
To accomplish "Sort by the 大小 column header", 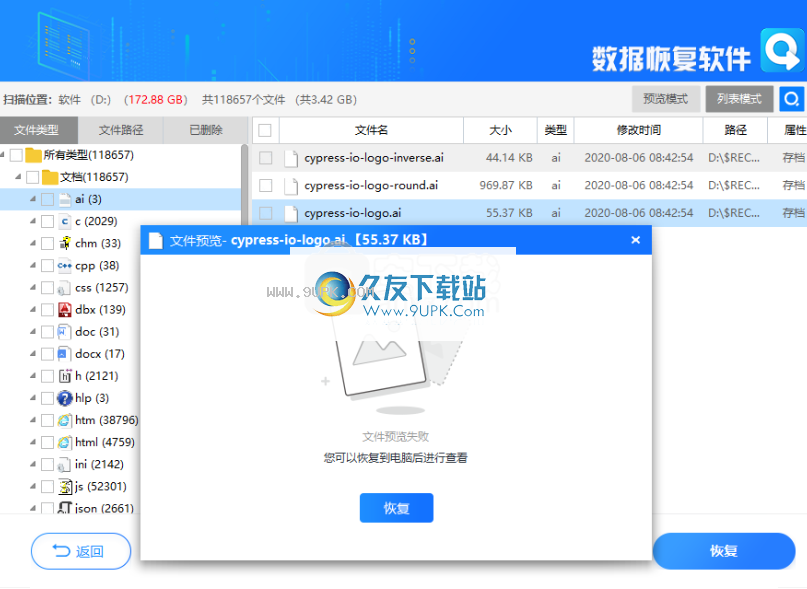I will pos(500,130).
